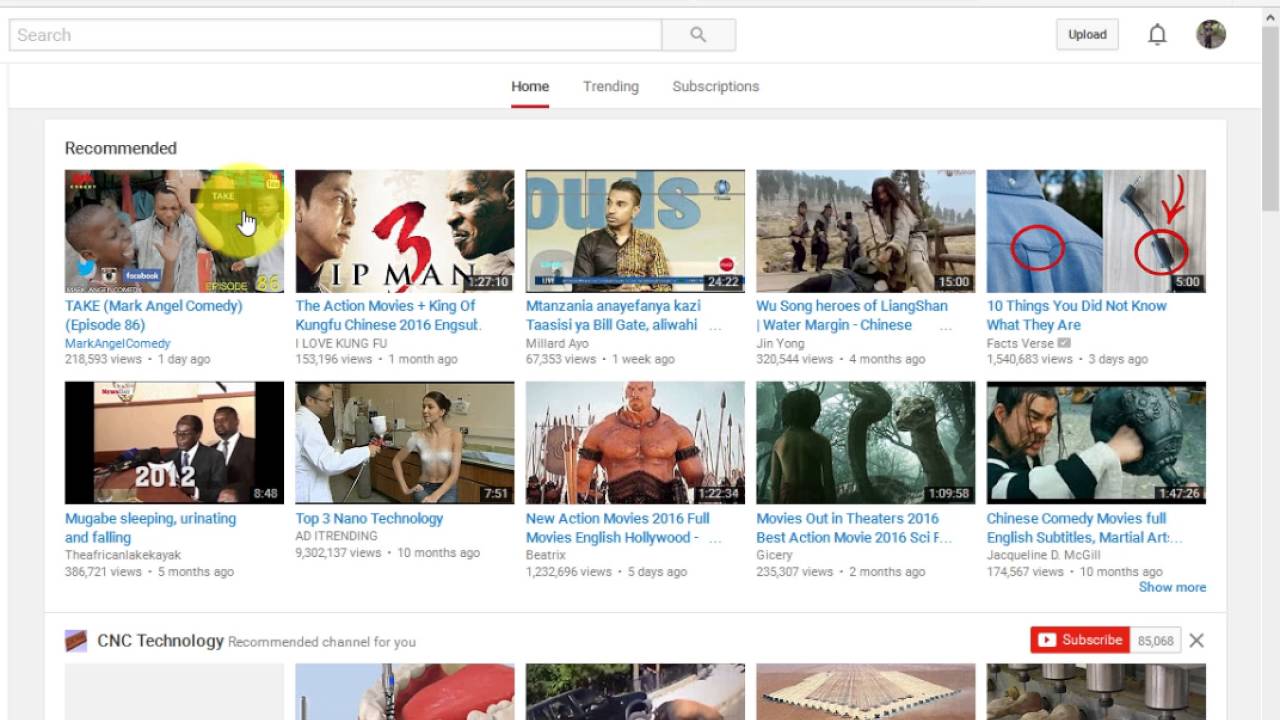Open the CNC Technology channel name
Image resolution: width=1280 pixels, height=720 pixels.
pyautogui.click(x=160, y=641)
